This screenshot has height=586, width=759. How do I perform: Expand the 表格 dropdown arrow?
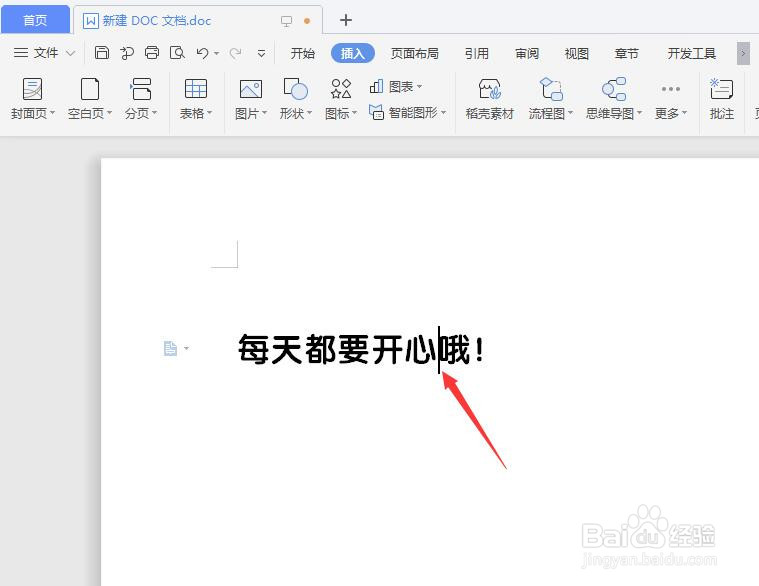pos(210,113)
